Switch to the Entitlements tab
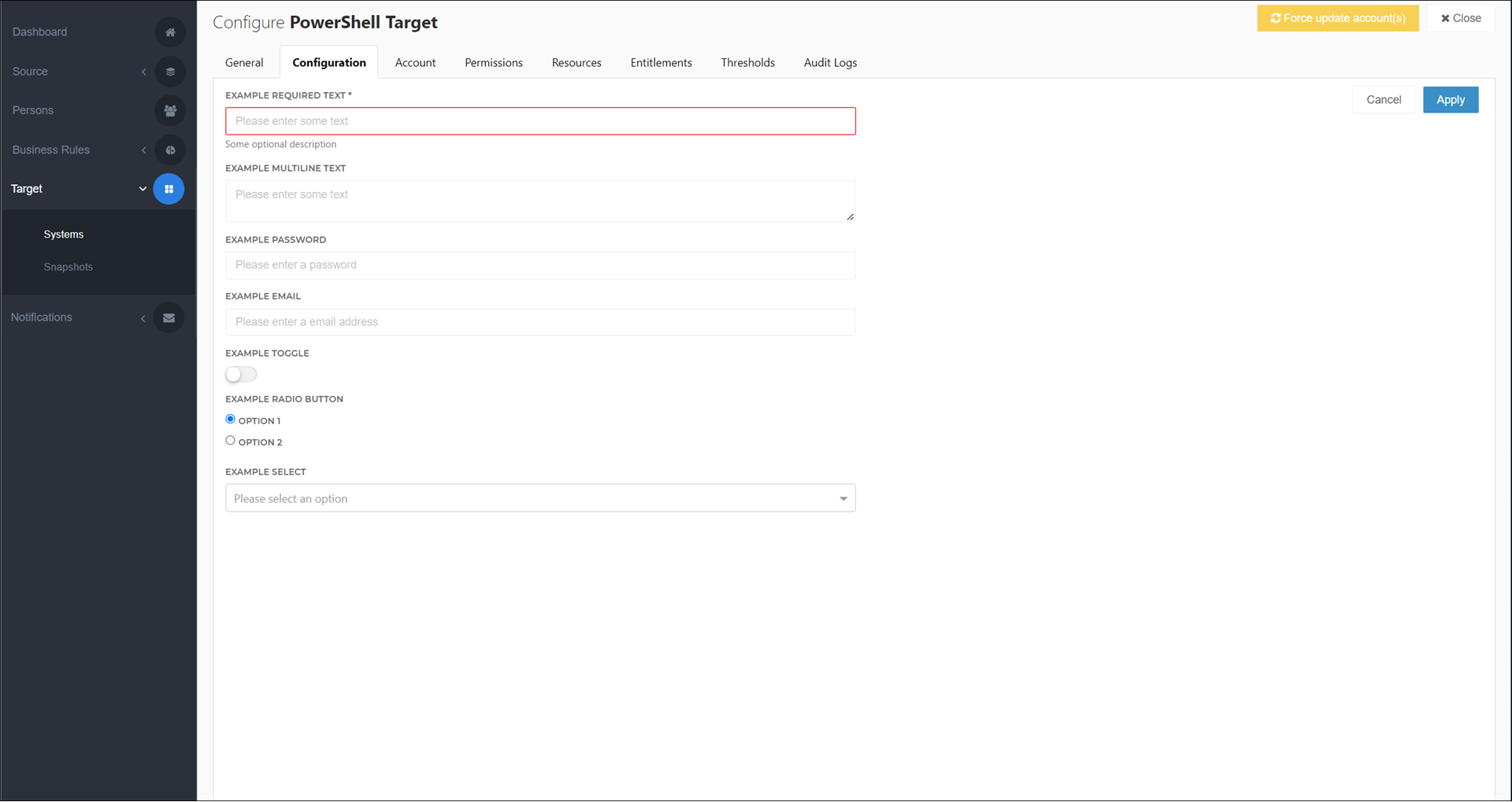The height and width of the screenshot is (802, 1512). click(x=661, y=63)
